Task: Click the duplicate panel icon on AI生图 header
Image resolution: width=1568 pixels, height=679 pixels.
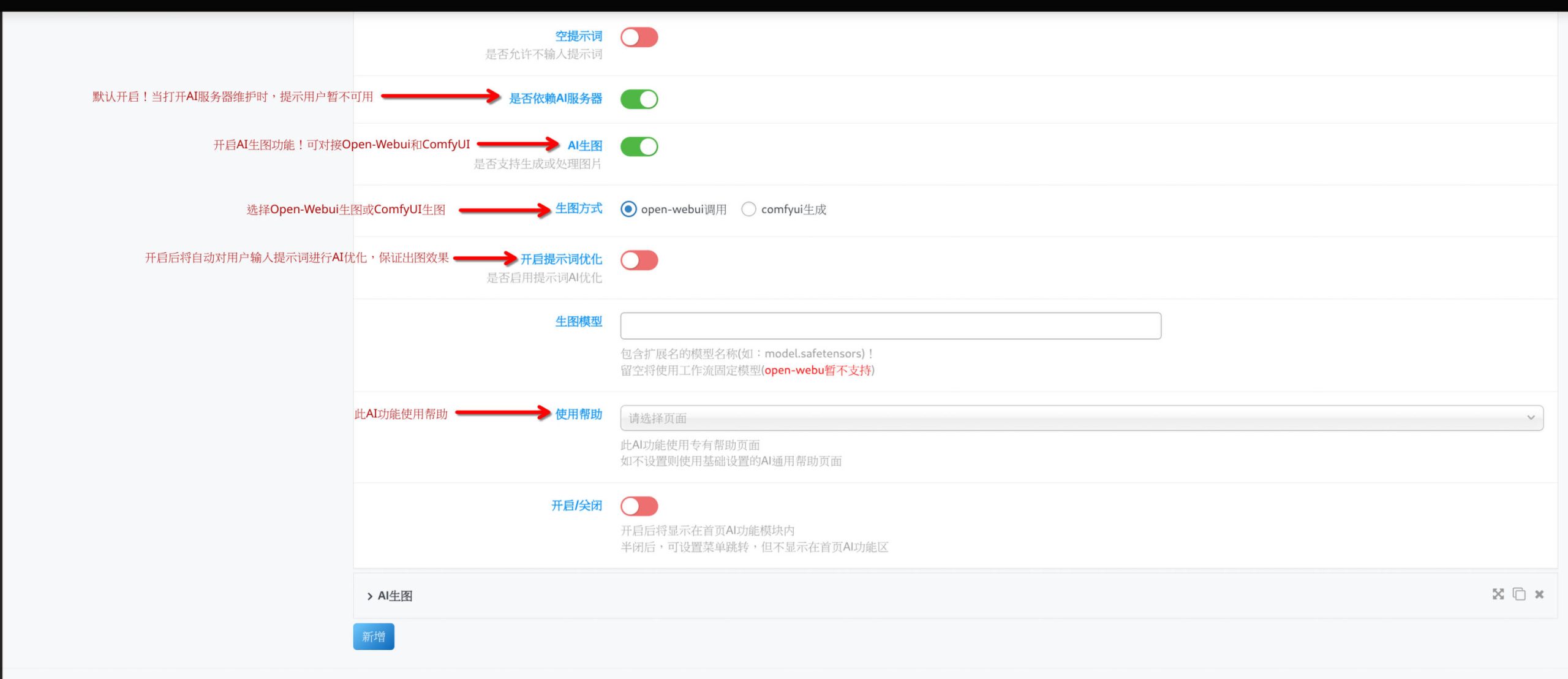Action: [1519, 594]
